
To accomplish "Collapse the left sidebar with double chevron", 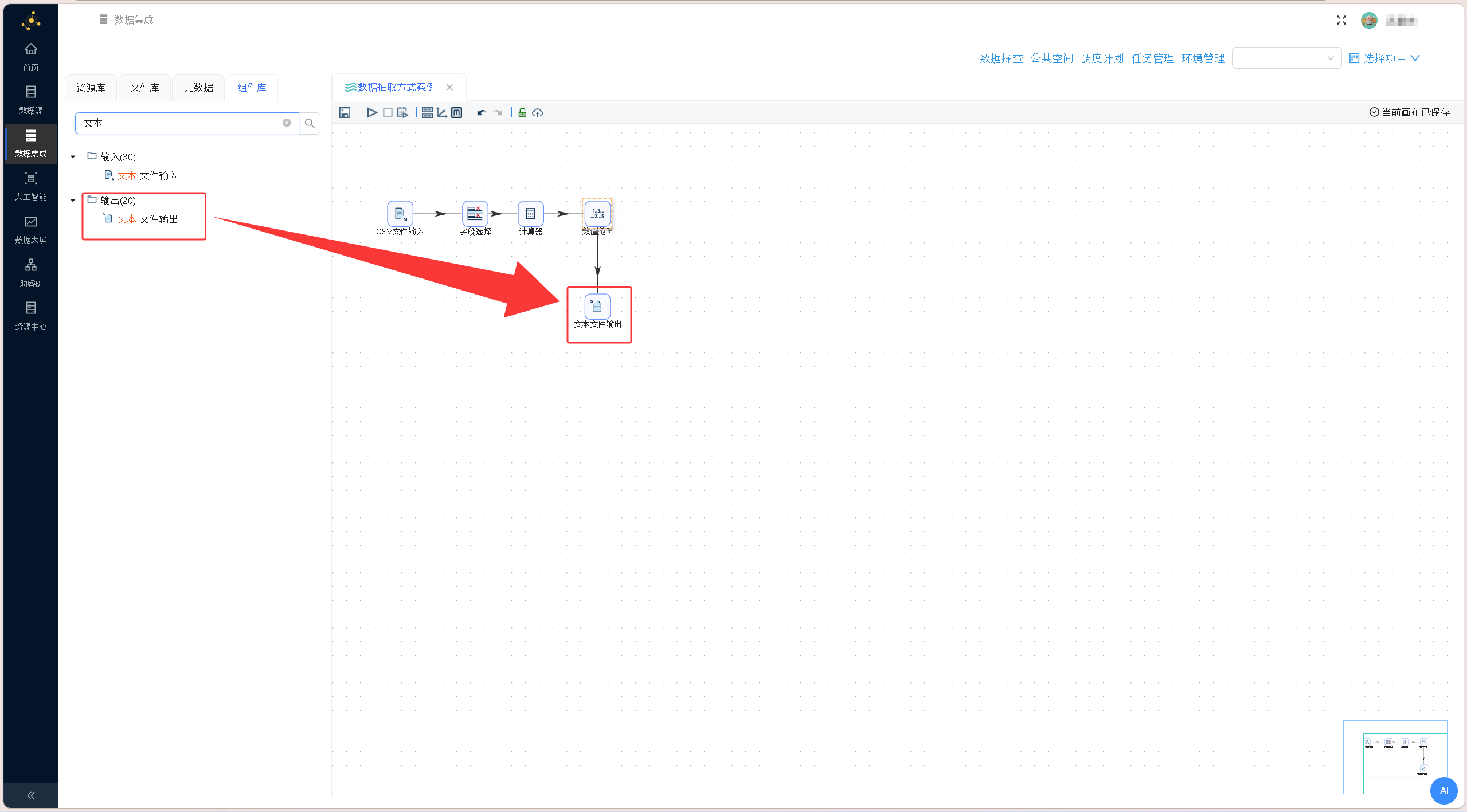I will pyautogui.click(x=31, y=795).
